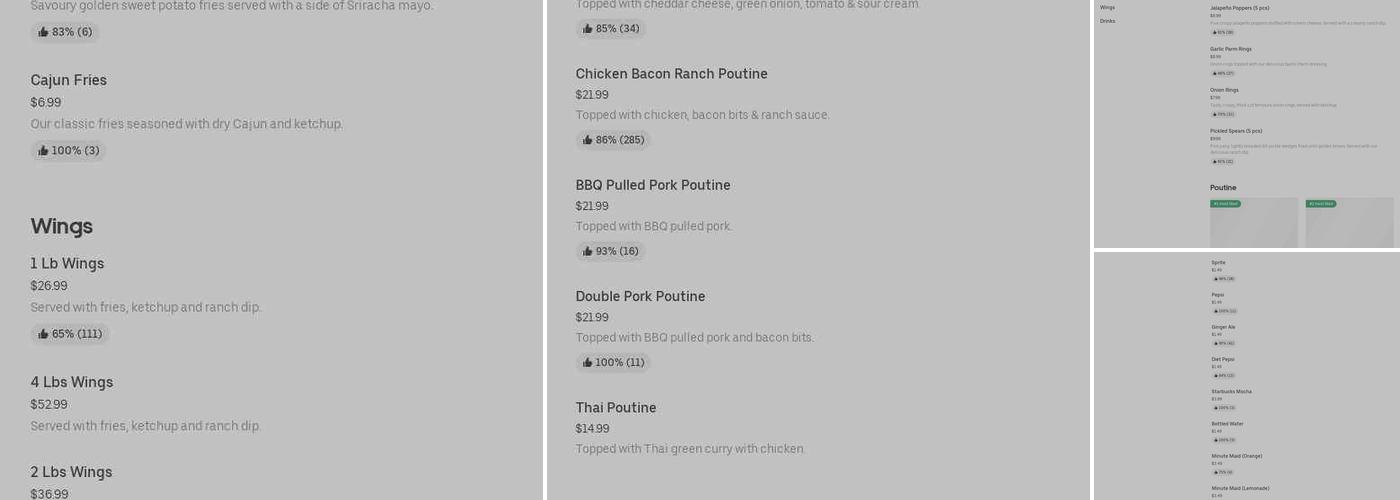Viewport: 1400px width, 500px height.
Task: Click the rating badge under Garlic Parm Rings
Action: click(1222, 73)
